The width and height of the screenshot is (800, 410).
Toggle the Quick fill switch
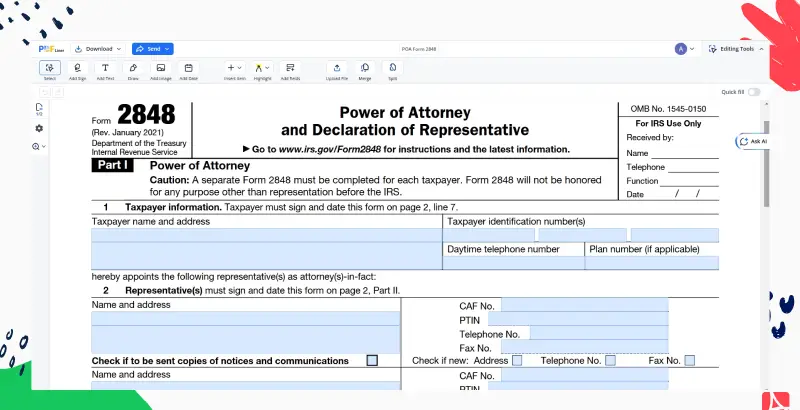754,92
